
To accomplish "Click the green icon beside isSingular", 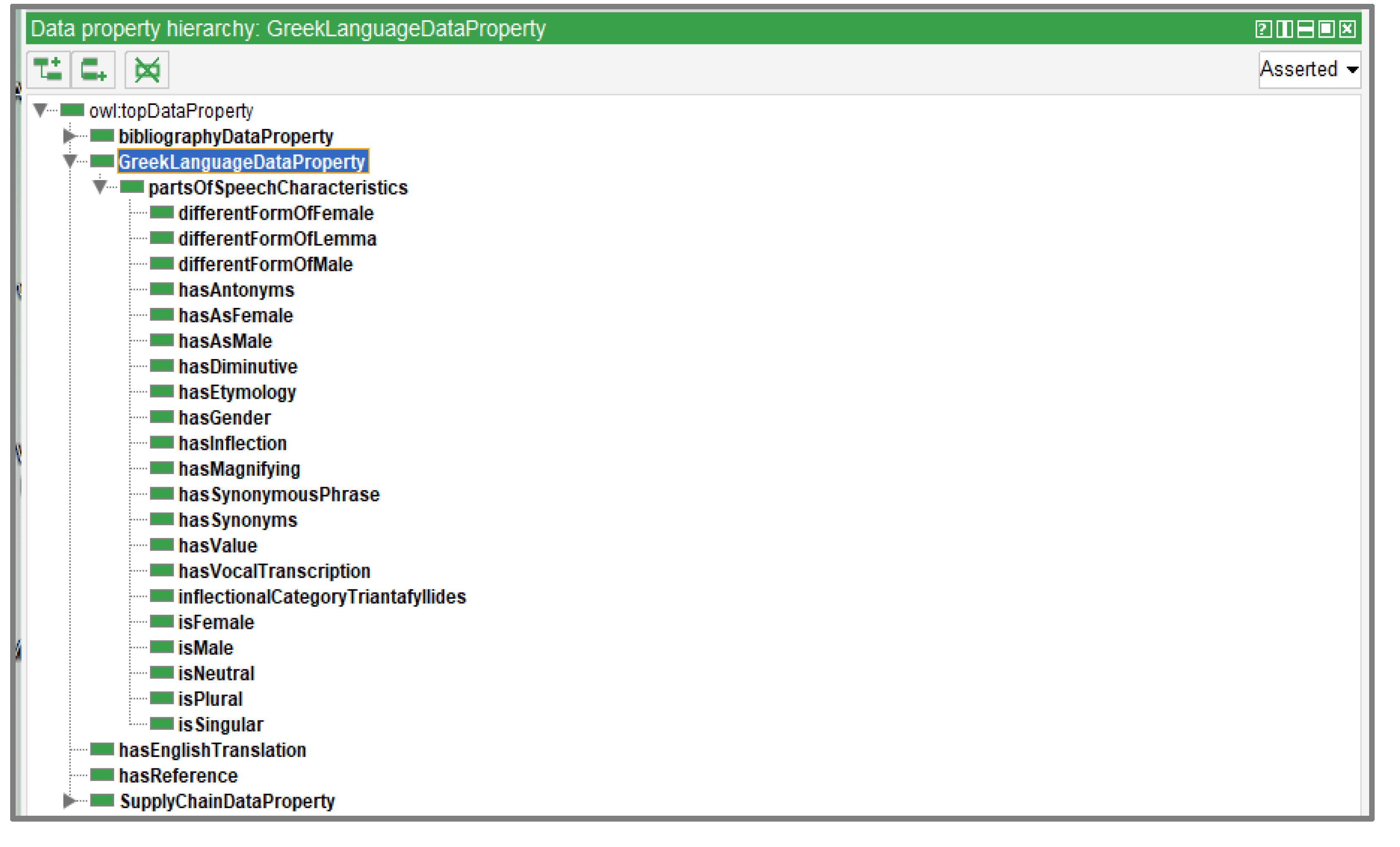I will (x=161, y=724).
